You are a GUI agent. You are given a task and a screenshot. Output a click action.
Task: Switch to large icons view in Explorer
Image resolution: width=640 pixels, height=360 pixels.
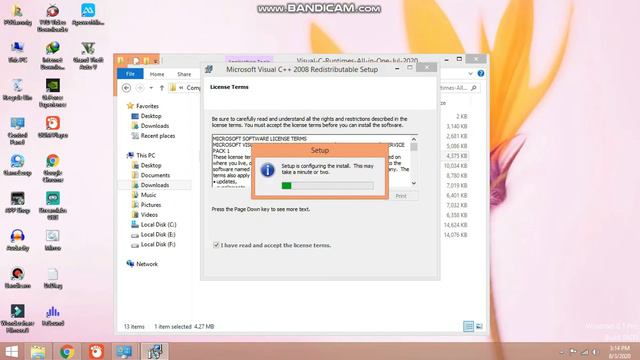[479, 326]
